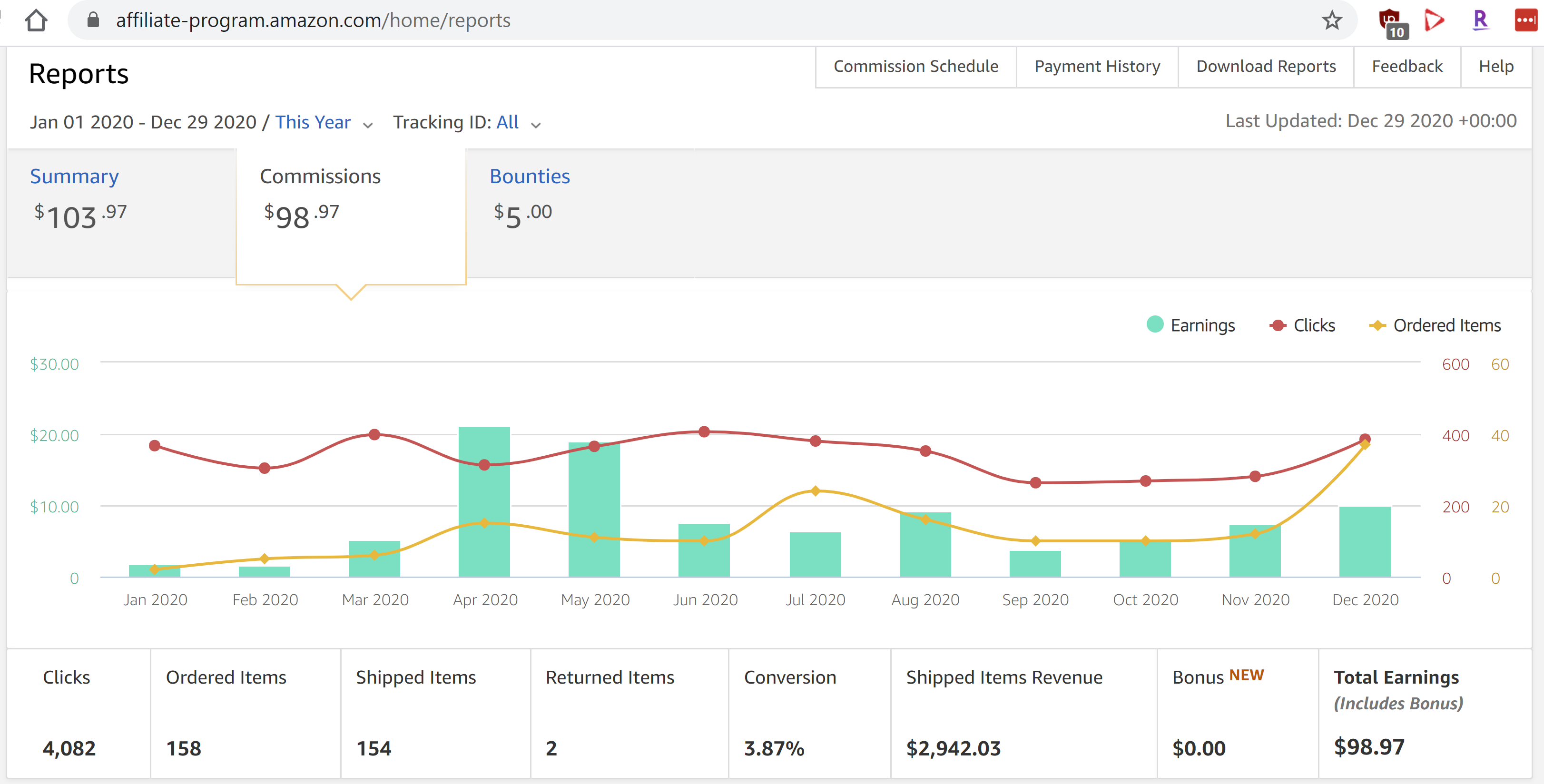This screenshot has height=784, width=1544.
Task: Click the Jan 2020 axis label
Action: [155, 600]
